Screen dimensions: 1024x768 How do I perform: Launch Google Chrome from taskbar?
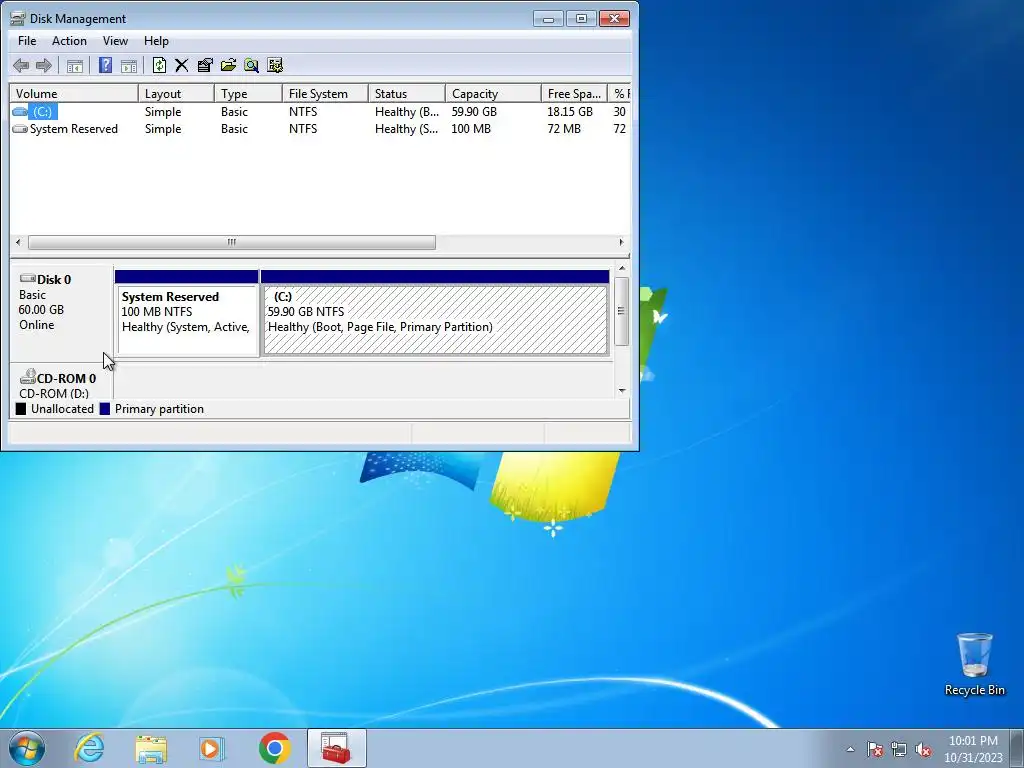[x=274, y=748]
